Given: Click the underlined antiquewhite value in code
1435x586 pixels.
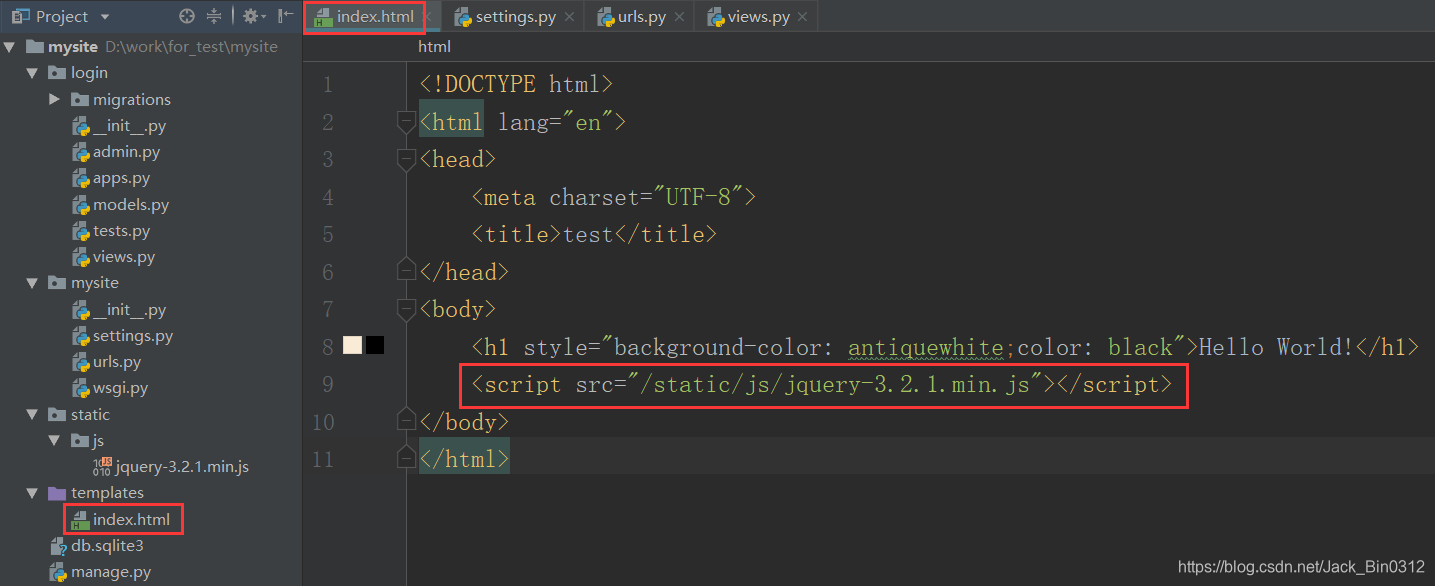Looking at the screenshot, I should [x=926, y=347].
